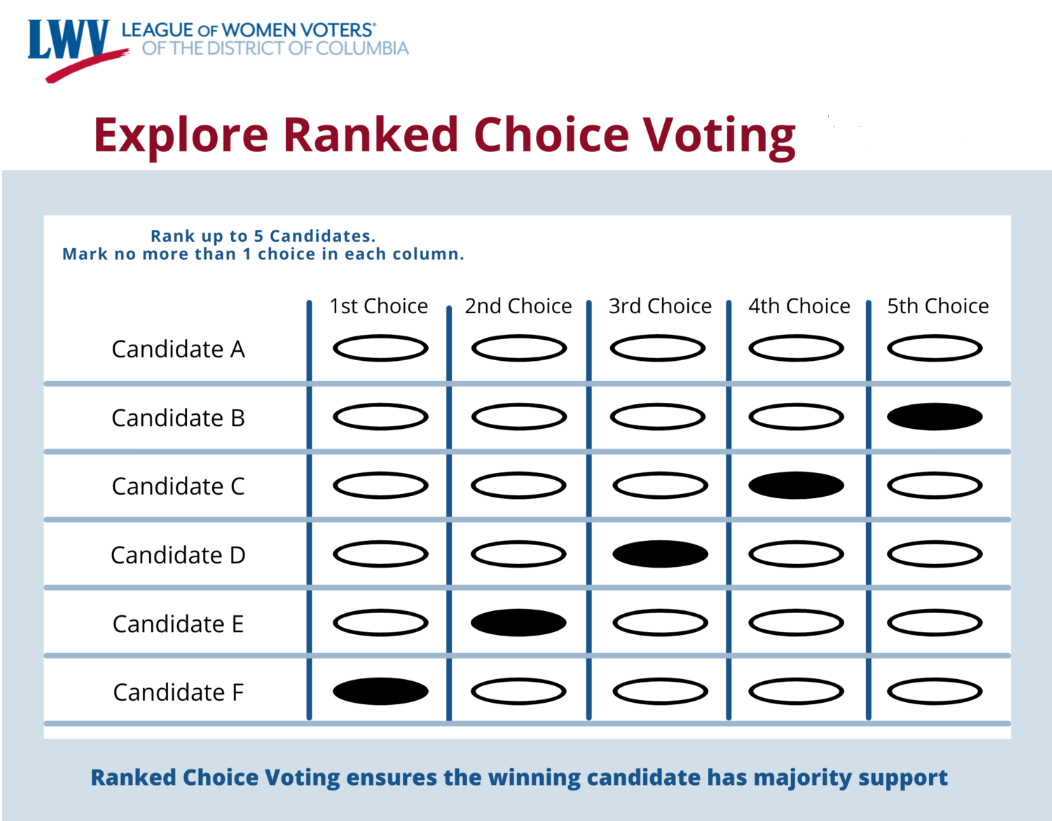Select Candidate D 1st Choice oval
1052x821 pixels.
pos(380,554)
